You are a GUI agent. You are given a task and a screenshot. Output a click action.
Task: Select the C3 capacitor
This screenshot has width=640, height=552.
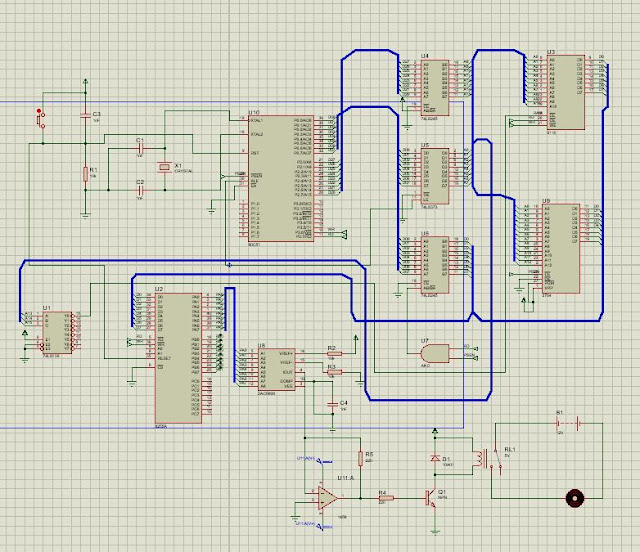click(x=85, y=116)
